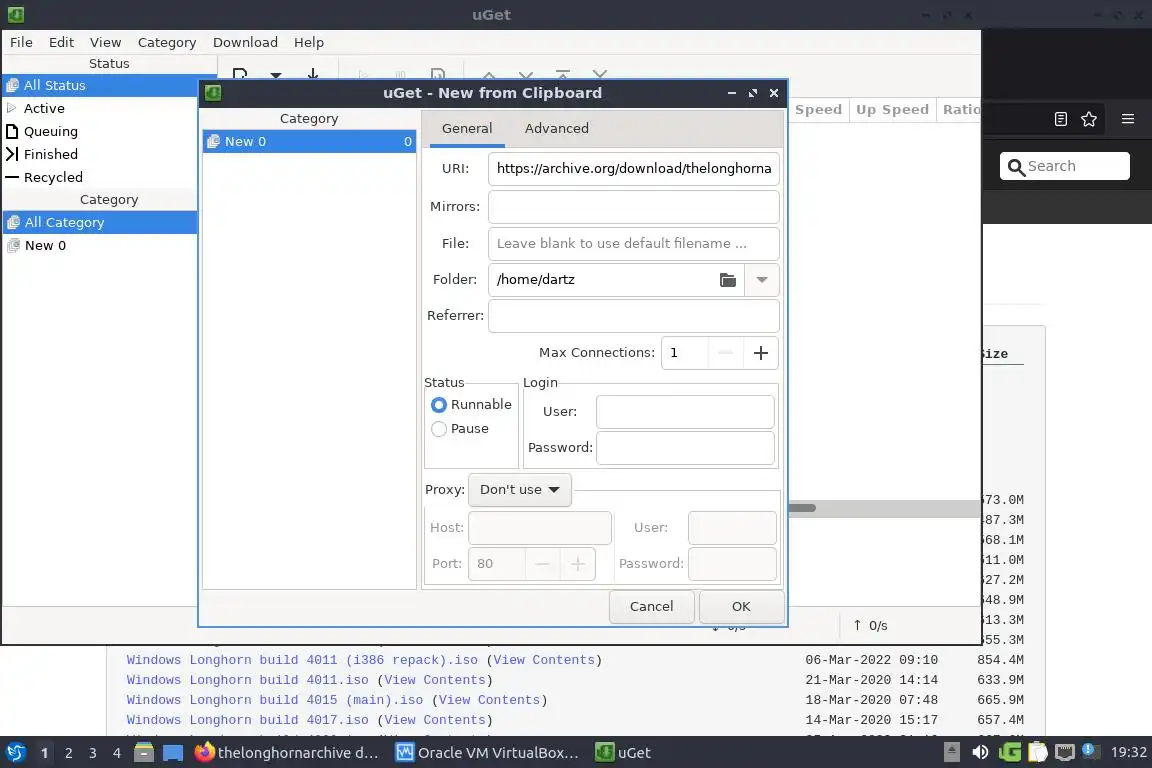Screen dimensions: 1152x768
Task: Click the removable media eject tray icon
Action: [951, 752]
